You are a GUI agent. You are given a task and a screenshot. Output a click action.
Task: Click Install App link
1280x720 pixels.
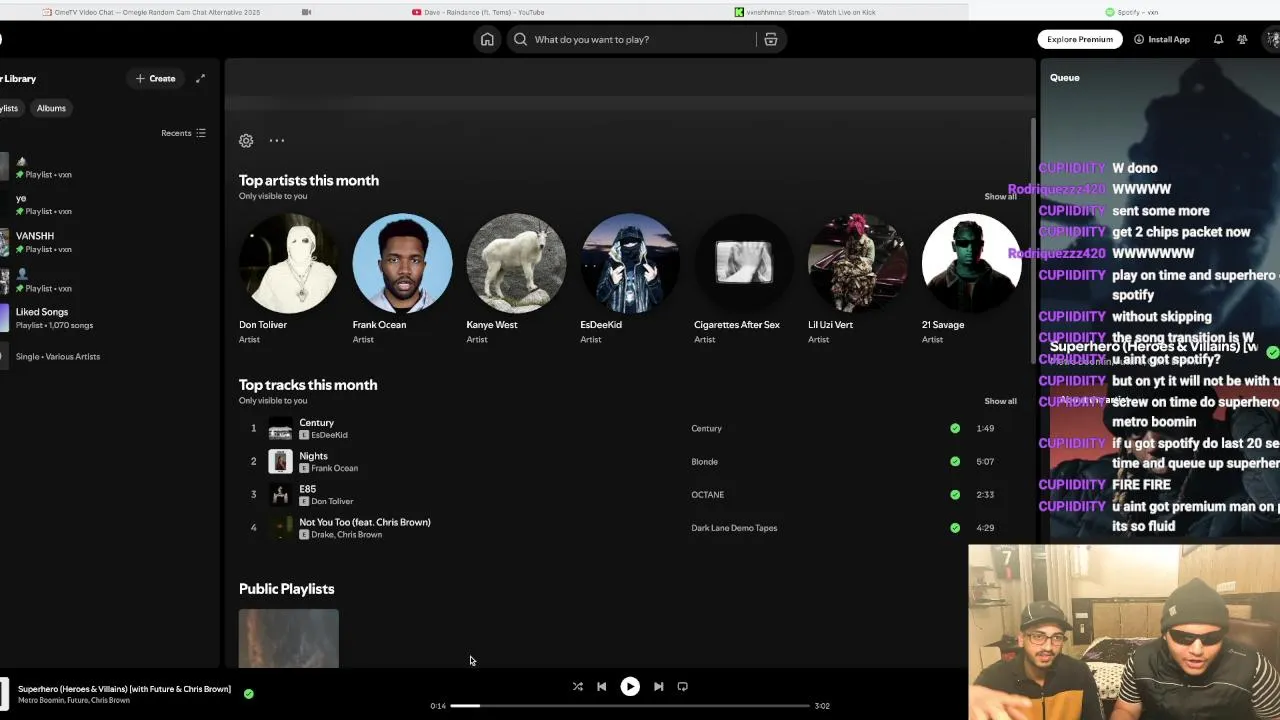pos(1162,39)
